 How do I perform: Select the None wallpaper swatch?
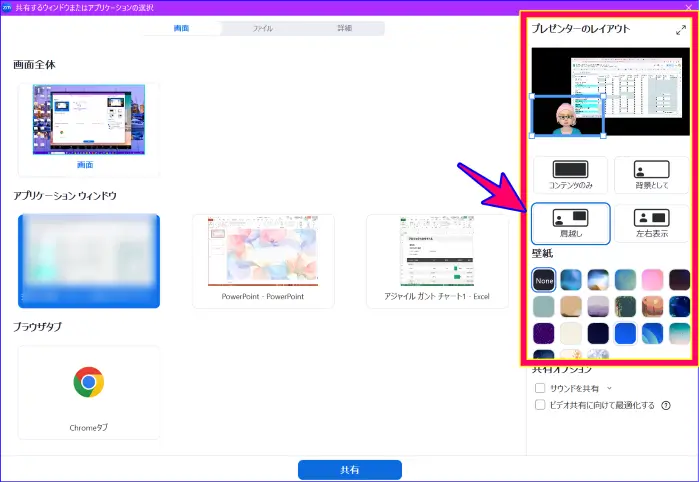pyautogui.click(x=545, y=280)
